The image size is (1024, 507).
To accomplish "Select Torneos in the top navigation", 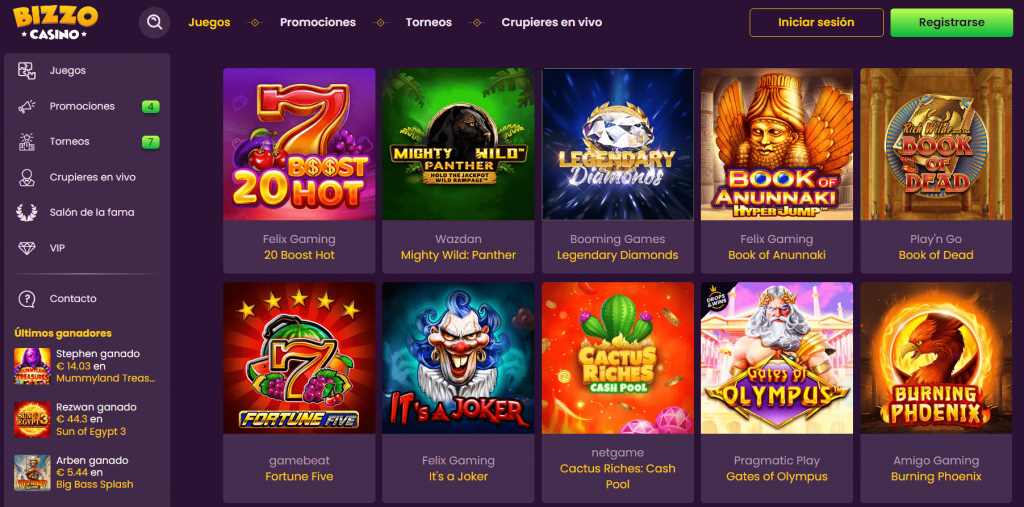I will point(429,22).
